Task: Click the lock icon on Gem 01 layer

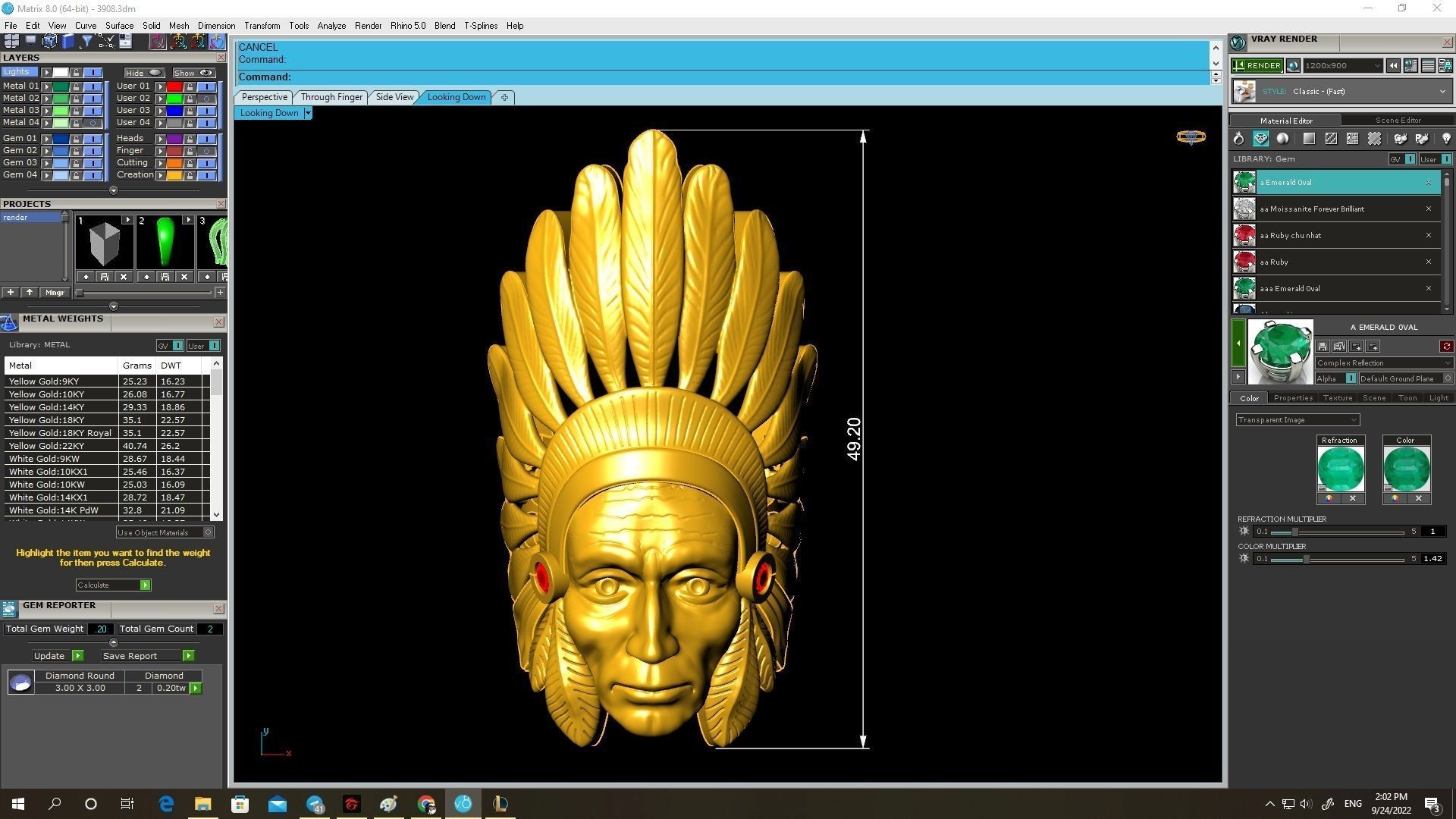Action: (76, 139)
